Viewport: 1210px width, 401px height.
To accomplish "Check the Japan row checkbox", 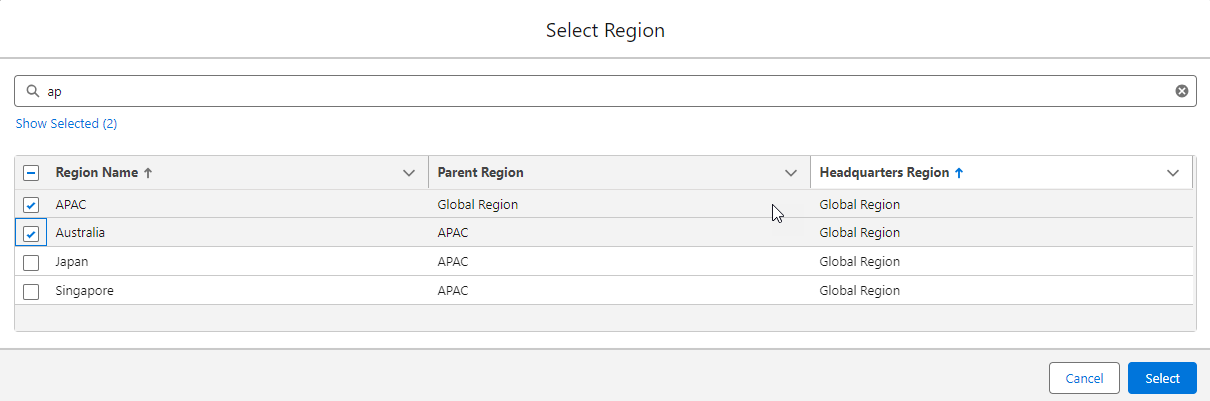I will point(31,263).
